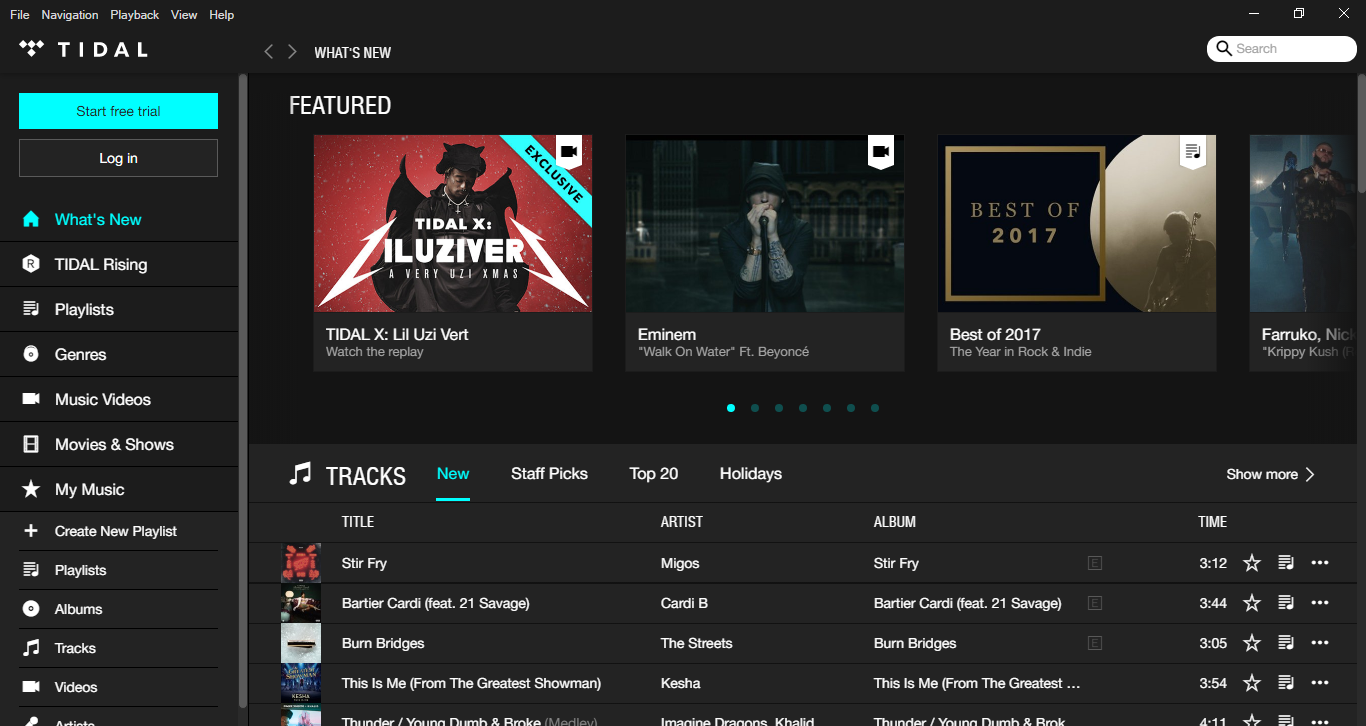Image resolution: width=1366 pixels, height=726 pixels.
Task: Favorite This Is Me with the star
Action: (x=1252, y=683)
